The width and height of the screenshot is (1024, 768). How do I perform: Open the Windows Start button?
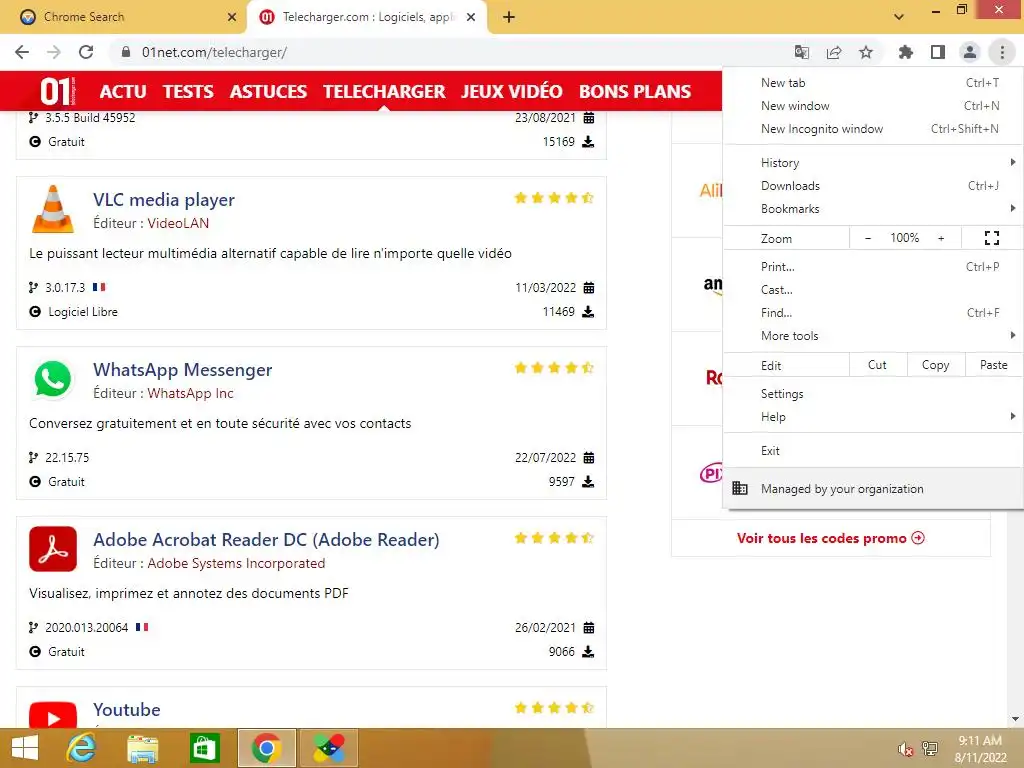coord(25,748)
